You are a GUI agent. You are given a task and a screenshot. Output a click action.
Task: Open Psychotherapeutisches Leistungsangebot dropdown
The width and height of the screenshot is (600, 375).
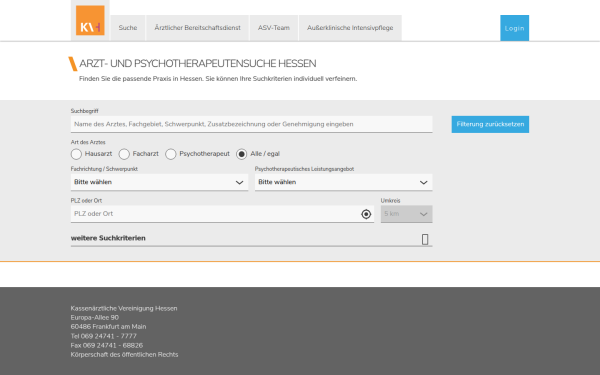tap(344, 182)
